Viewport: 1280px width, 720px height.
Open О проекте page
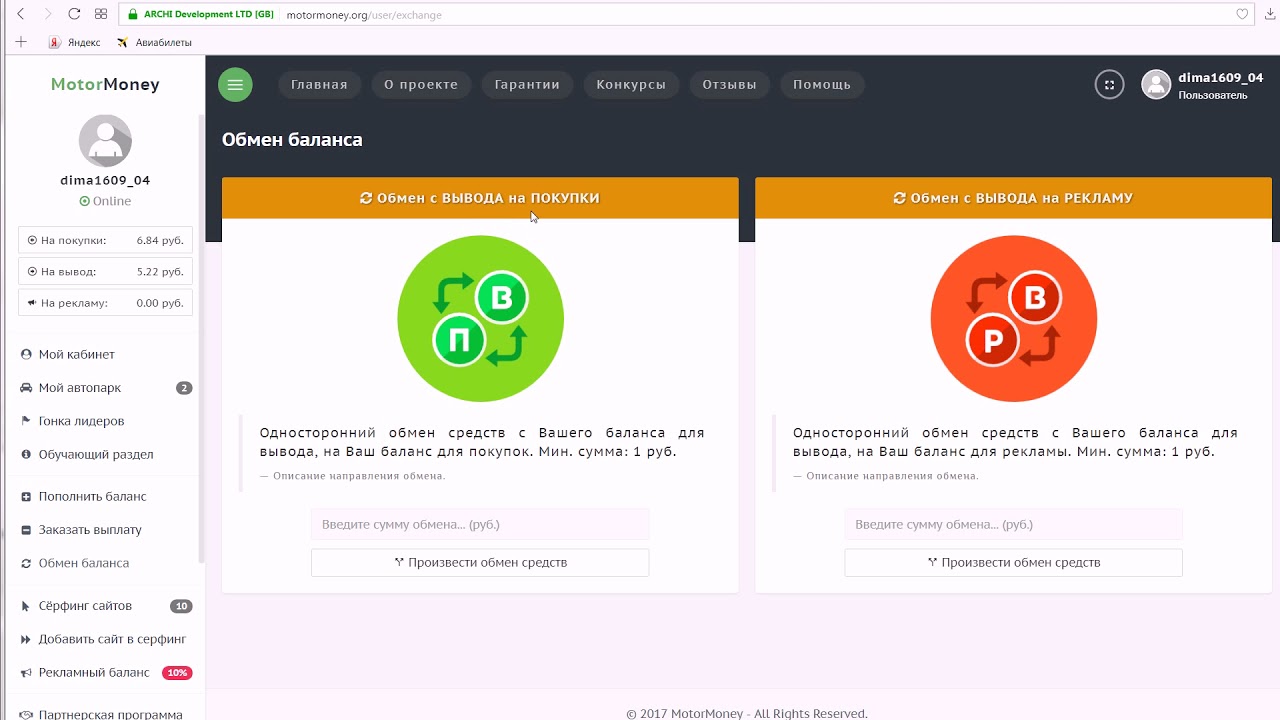click(x=421, y=84)
